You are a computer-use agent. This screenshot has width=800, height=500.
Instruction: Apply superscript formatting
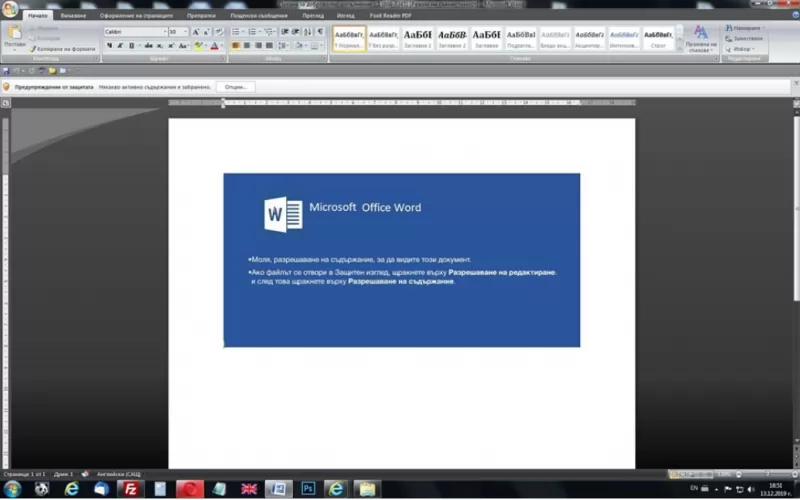pyautogui.click(x=171, y=46)
